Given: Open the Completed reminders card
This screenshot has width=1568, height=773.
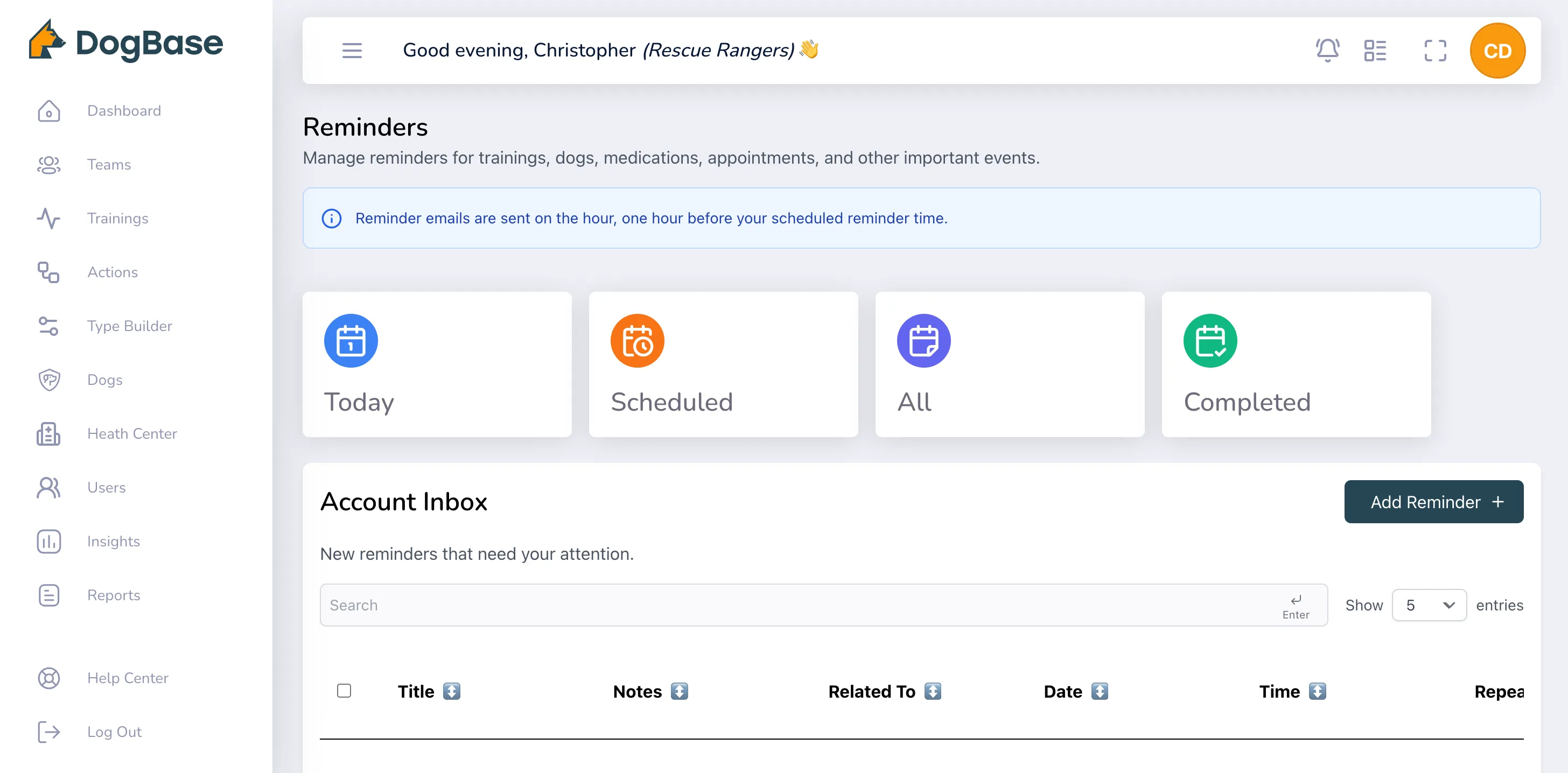Looking at the screenshot, I should (1296, 364).
